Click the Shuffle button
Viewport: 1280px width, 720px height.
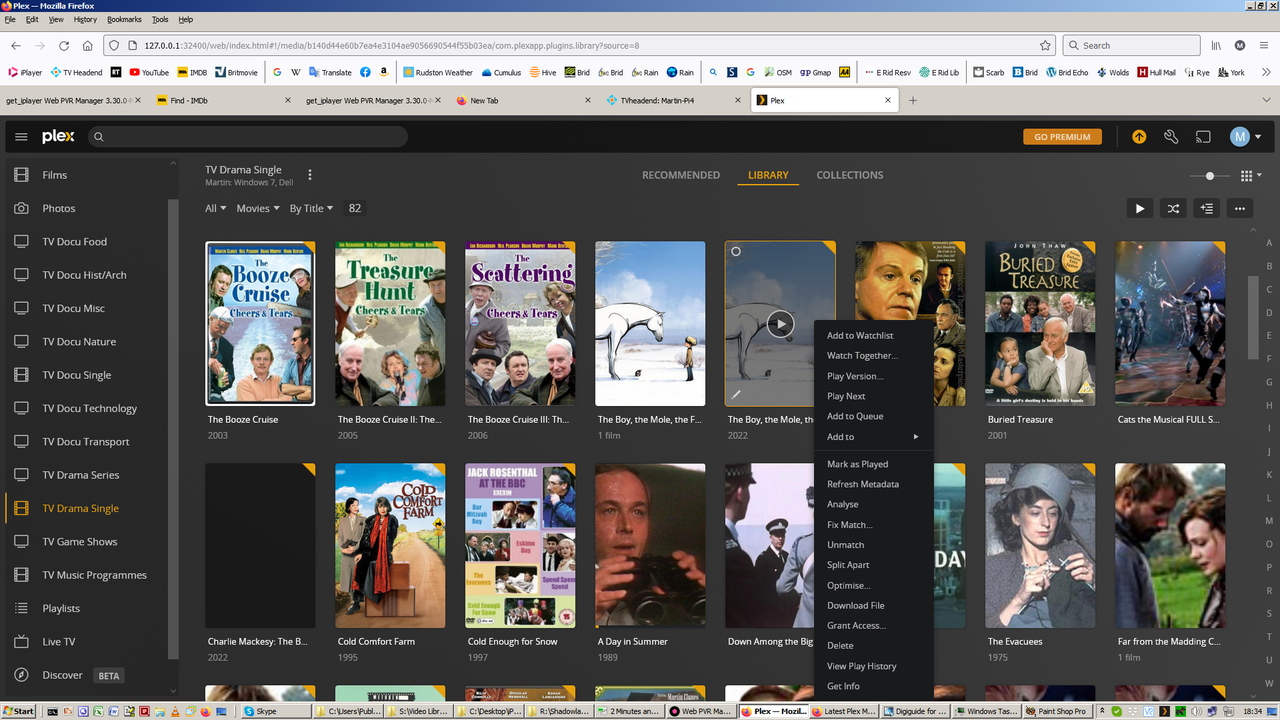coord(1173,208)
